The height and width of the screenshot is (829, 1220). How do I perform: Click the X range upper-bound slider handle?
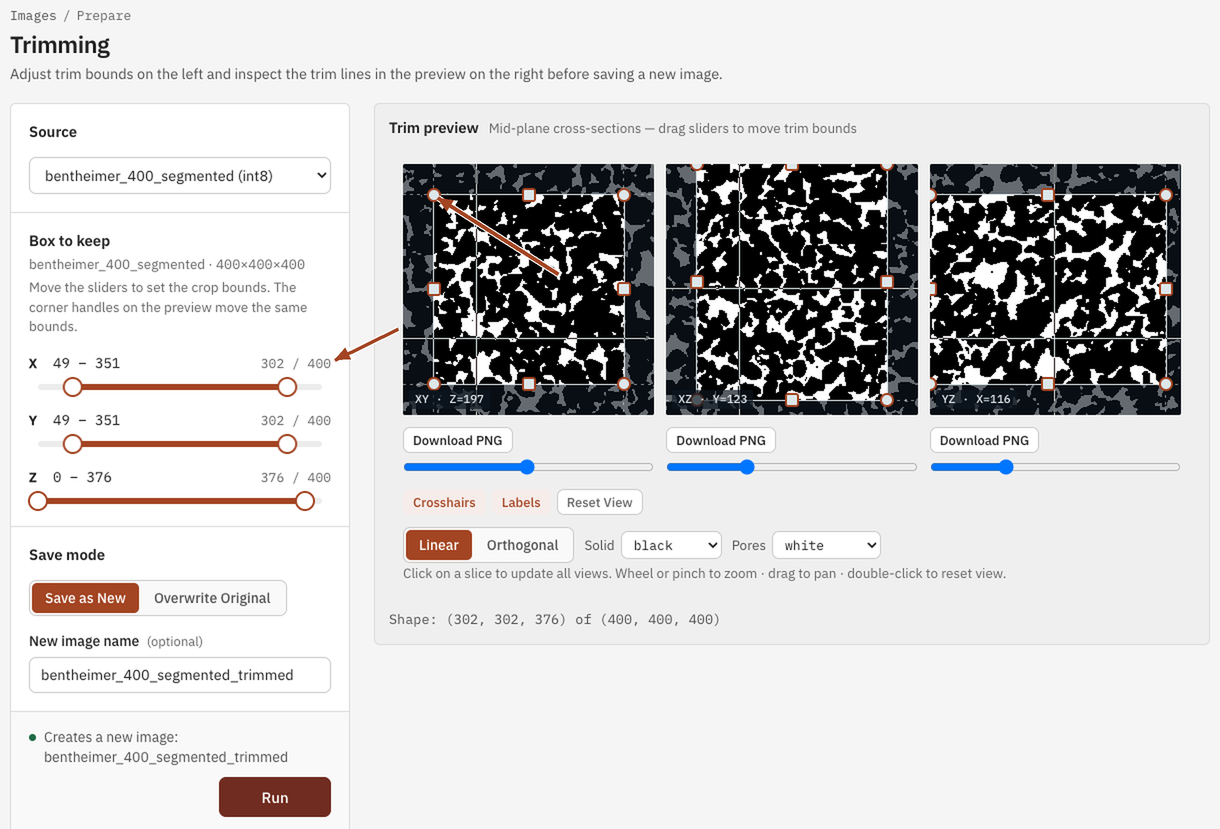click(x=287, y=387)
